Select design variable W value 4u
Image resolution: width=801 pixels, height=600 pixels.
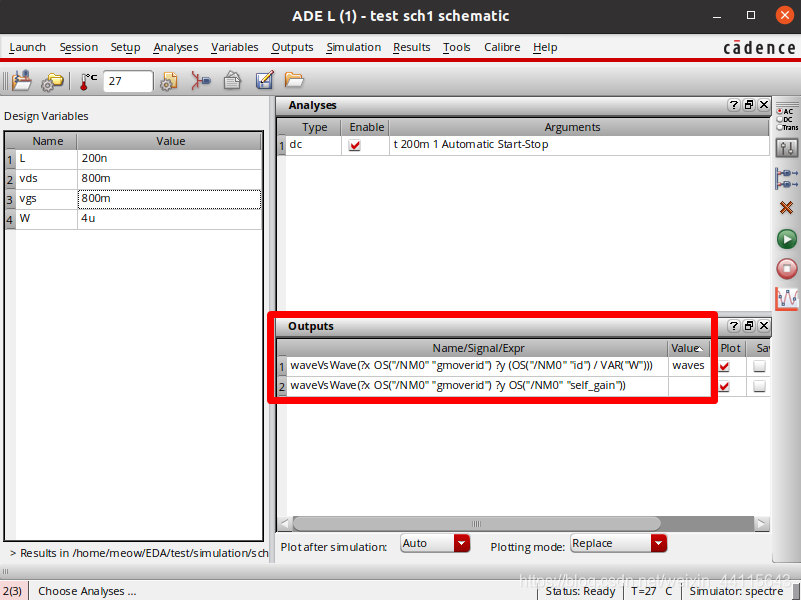coord(169,219)
